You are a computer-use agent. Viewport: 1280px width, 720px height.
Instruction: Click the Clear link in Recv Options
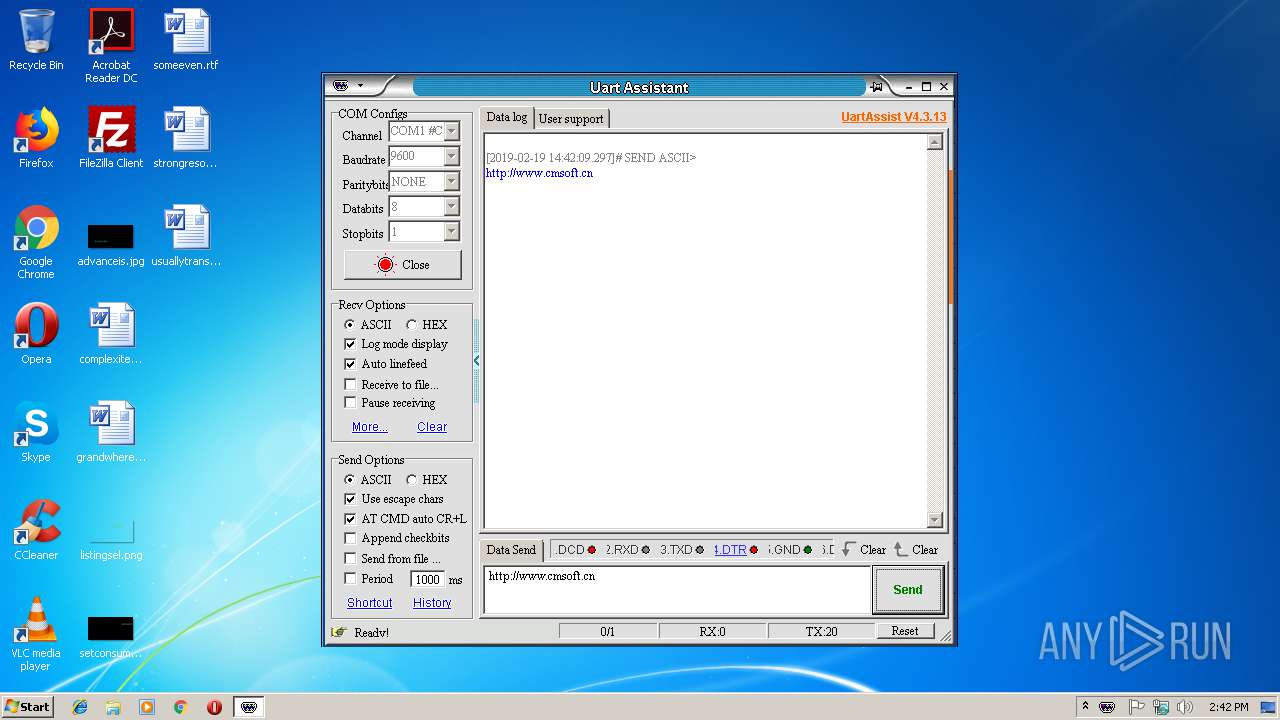tap(432, 427)
